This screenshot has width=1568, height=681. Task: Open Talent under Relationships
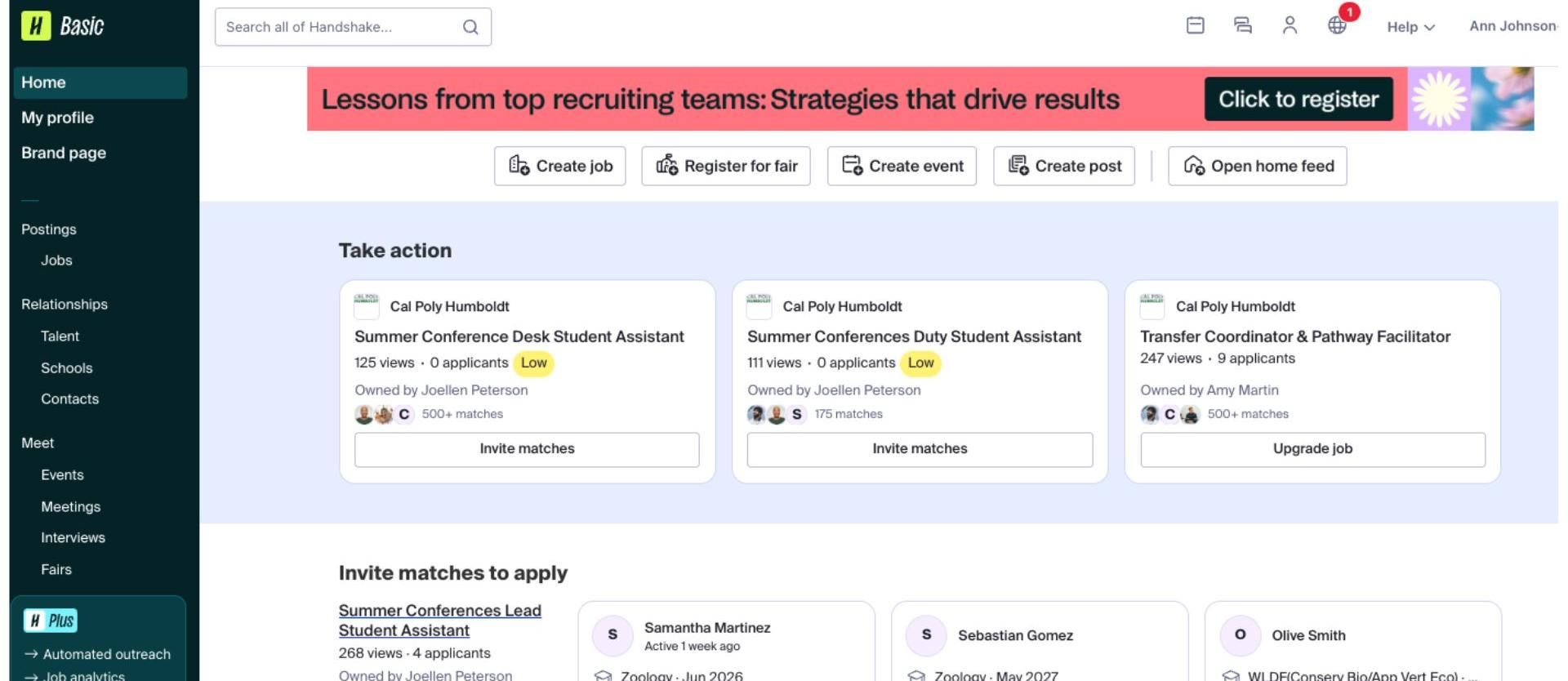click(x=60, y=336)
